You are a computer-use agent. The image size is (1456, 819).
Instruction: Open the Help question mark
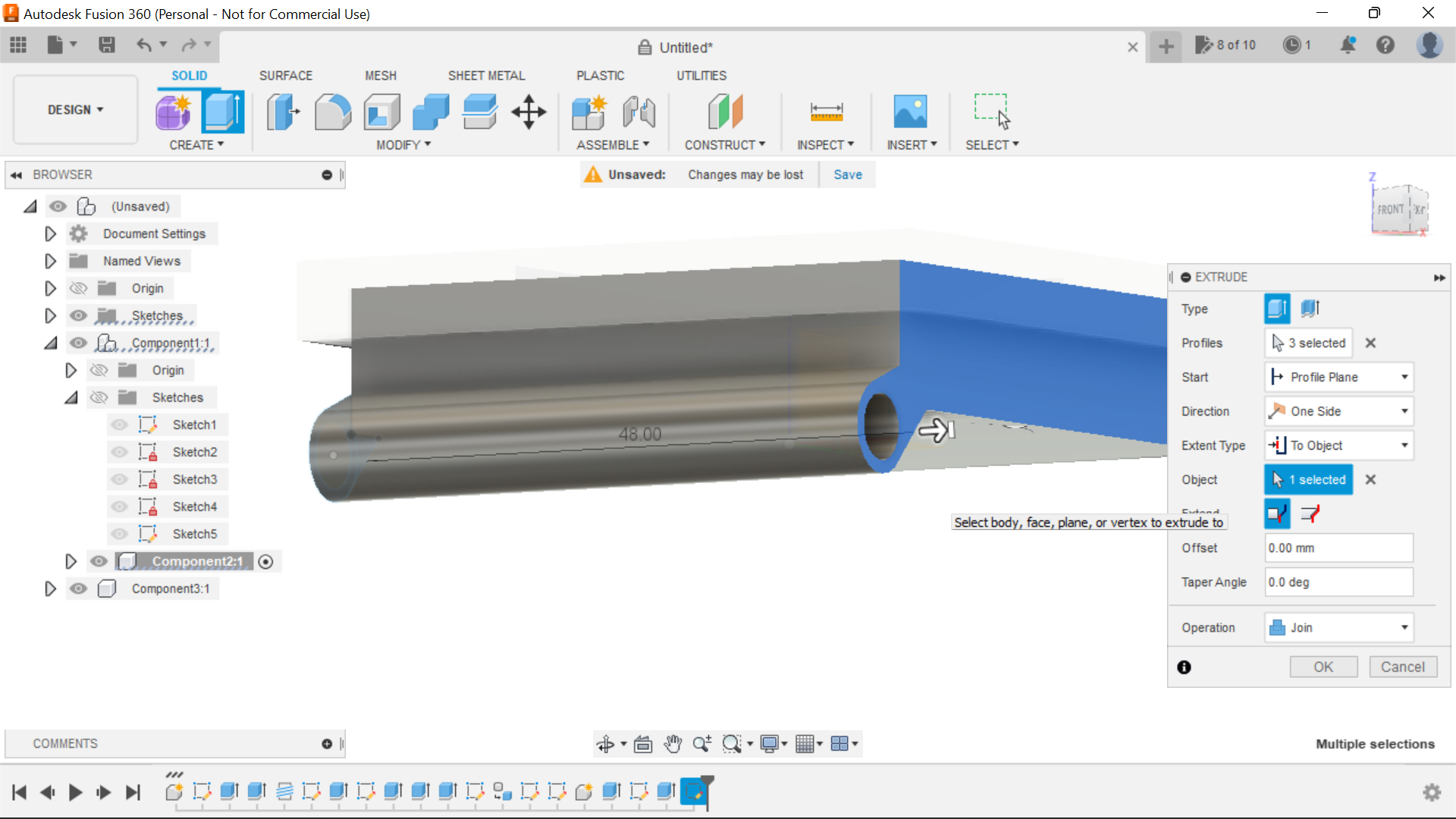click(1385, 45)
